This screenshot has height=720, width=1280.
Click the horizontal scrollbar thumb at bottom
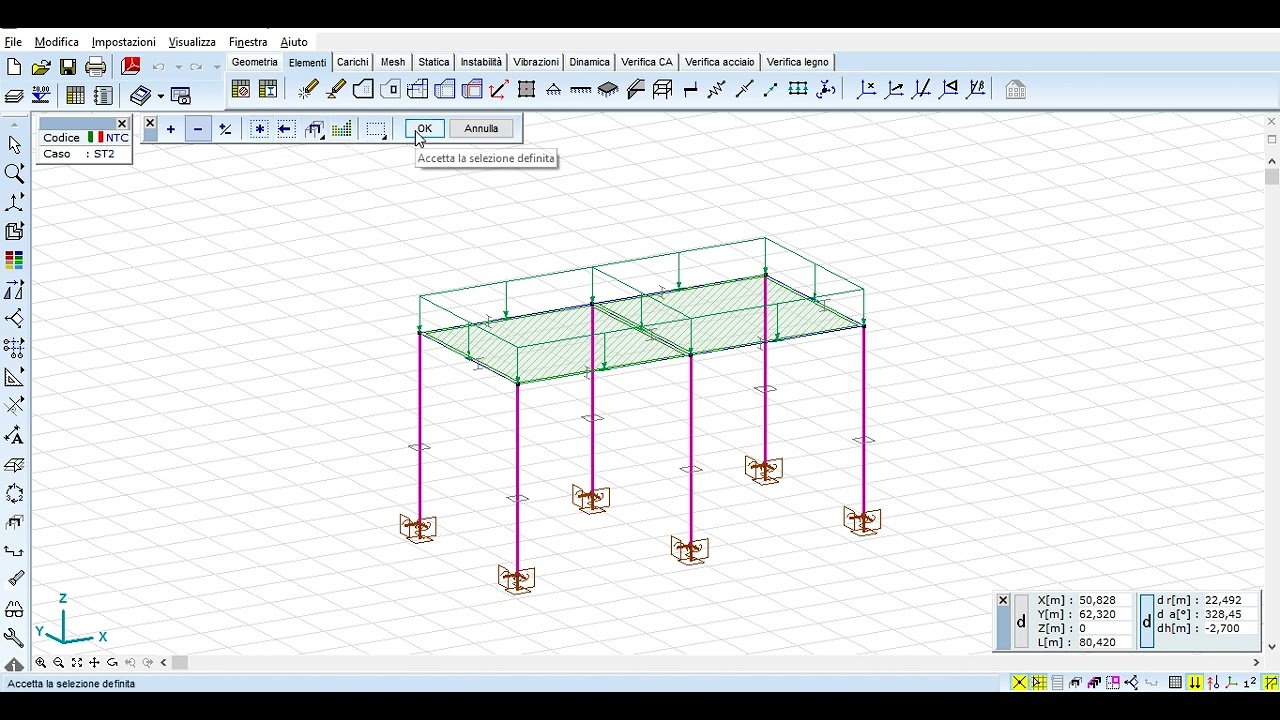180,662
